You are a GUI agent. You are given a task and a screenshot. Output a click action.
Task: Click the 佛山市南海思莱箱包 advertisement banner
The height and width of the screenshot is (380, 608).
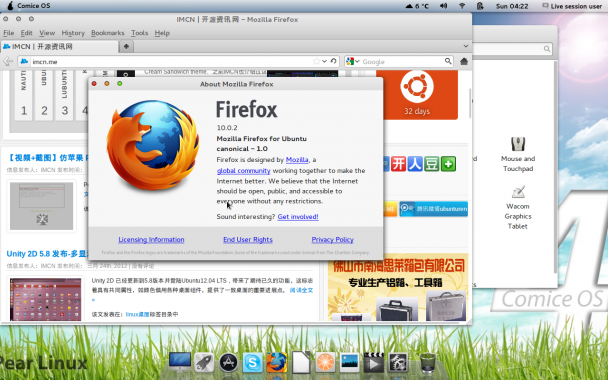(x=398, y=287)
